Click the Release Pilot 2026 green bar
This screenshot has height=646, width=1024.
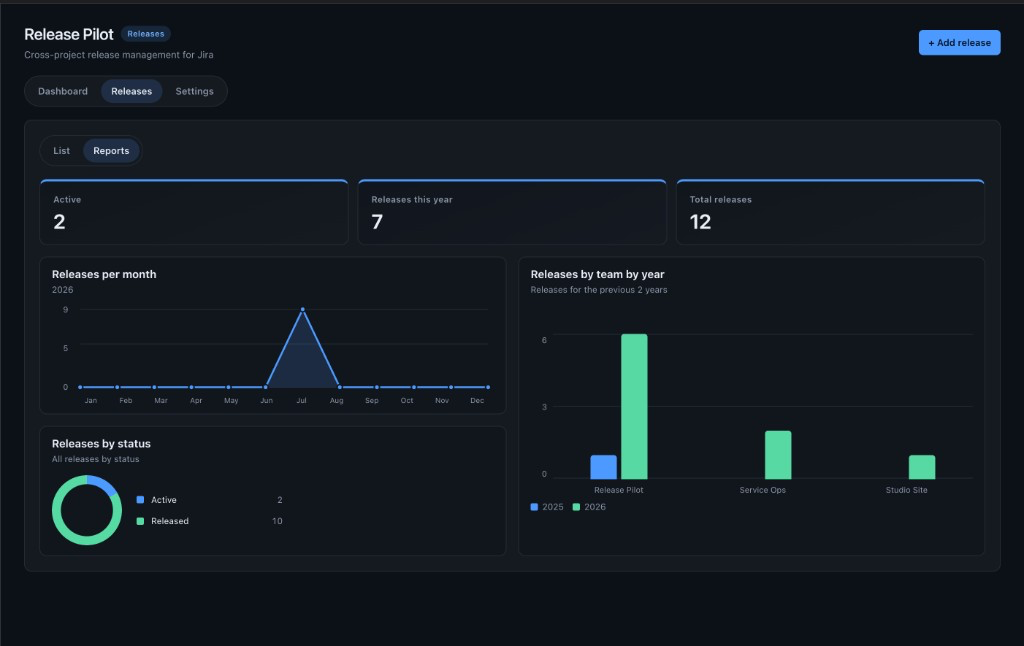pyautogui.click(x=634, y=406)
